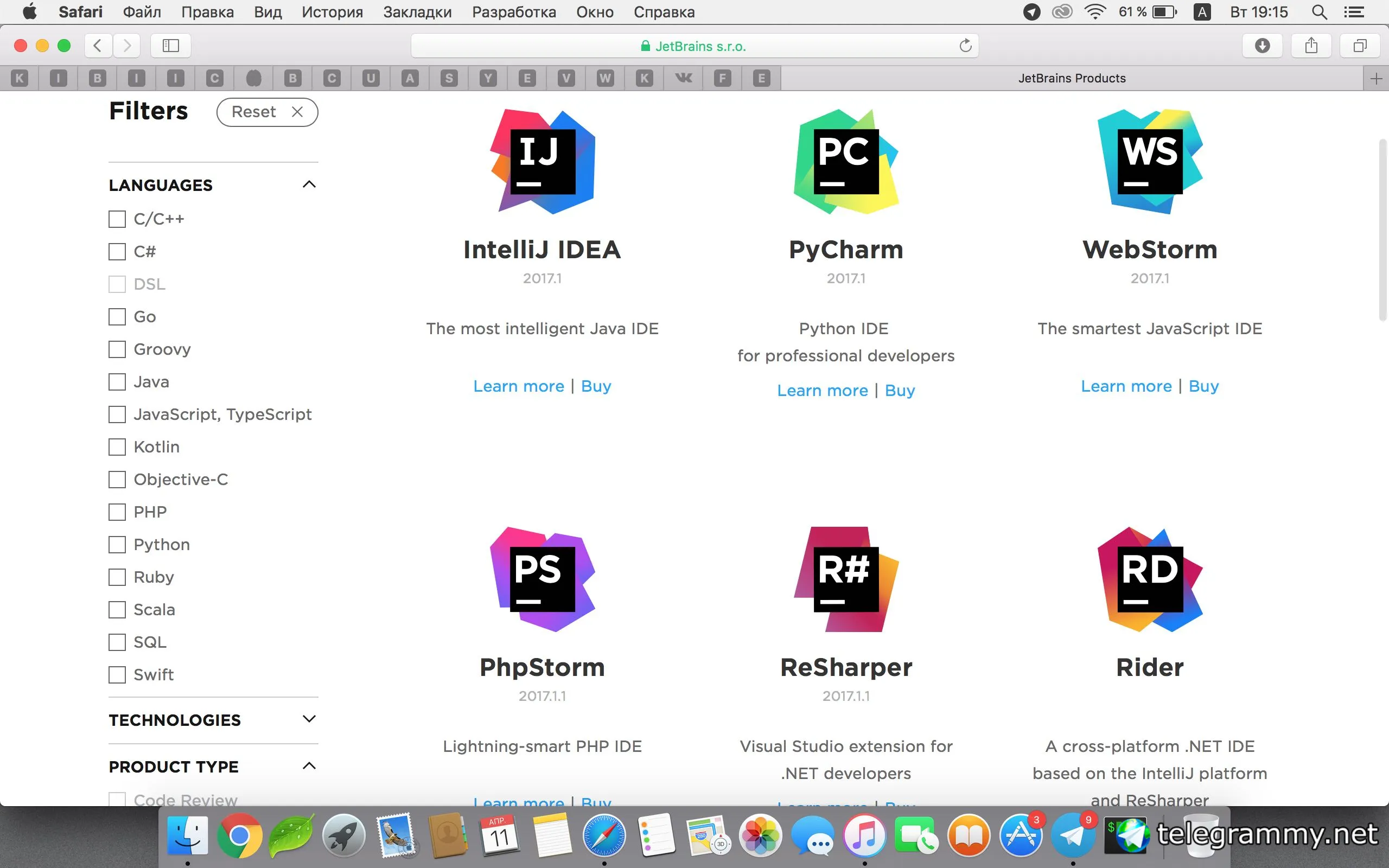Click Buy link under PyCharm
The image size is (1389, 868).
click(x=900, y=391)
